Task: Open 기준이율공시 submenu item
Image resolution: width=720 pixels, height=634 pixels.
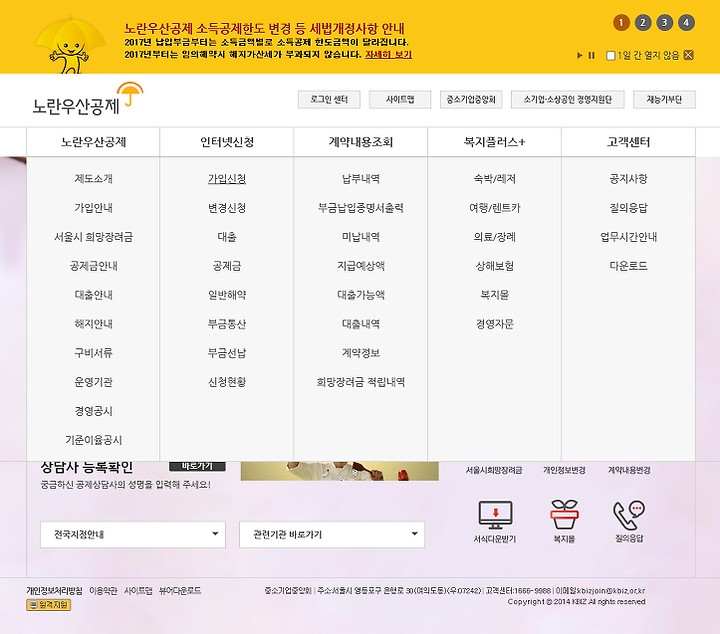Action: click(x=93, y=440)
